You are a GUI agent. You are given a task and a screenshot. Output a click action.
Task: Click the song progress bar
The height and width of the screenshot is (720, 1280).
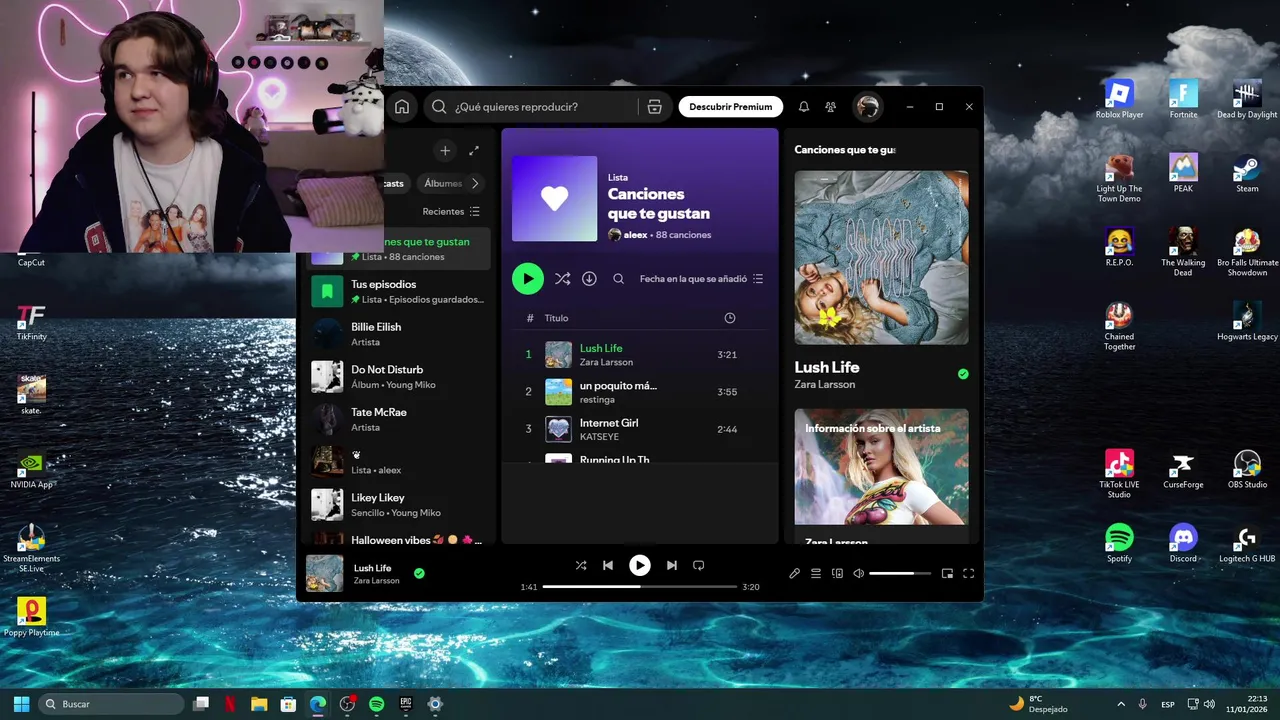640,587
